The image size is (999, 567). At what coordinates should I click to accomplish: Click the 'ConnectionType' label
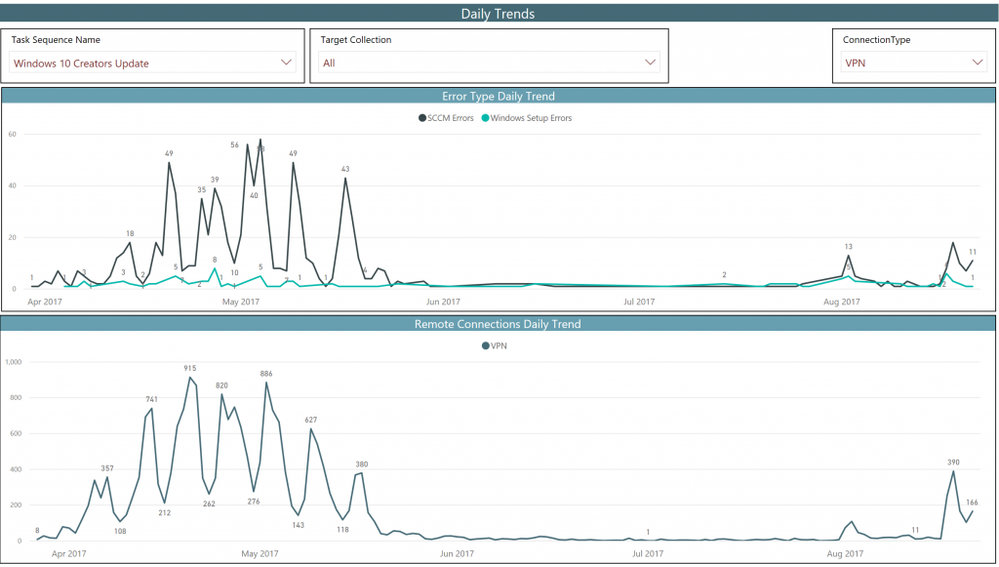click(876, 39)
